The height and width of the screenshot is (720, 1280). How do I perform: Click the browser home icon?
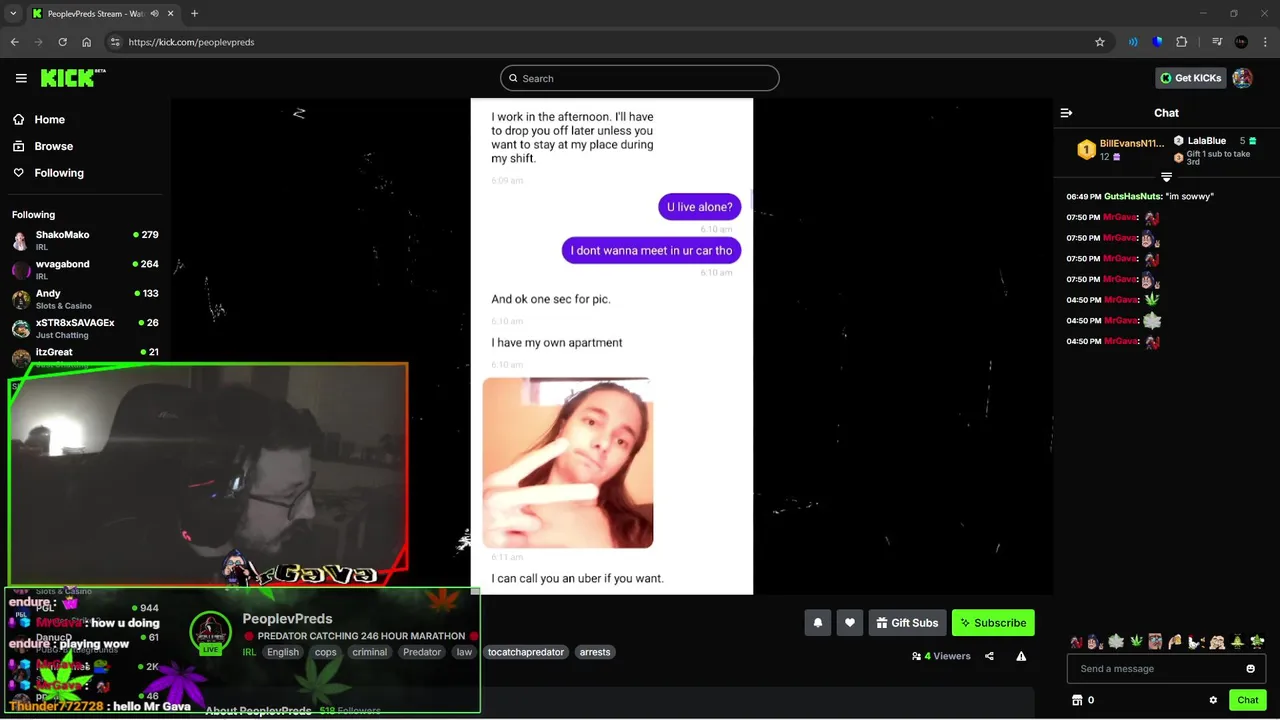tap(87, 42)
